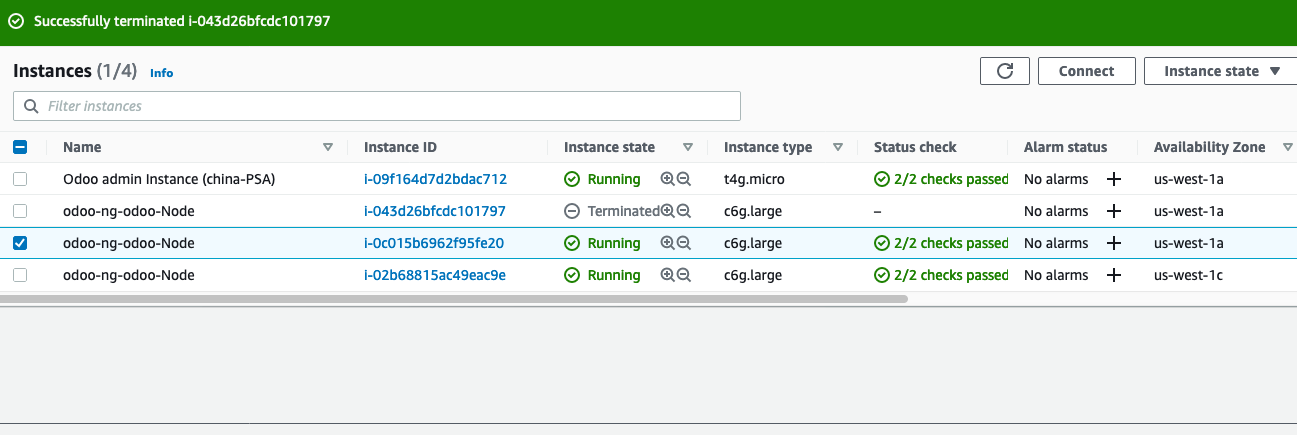Zoom out on Odoo admin Instance state
The width and height of the screenshot is (1297, 435).
(x=684, y=180)
